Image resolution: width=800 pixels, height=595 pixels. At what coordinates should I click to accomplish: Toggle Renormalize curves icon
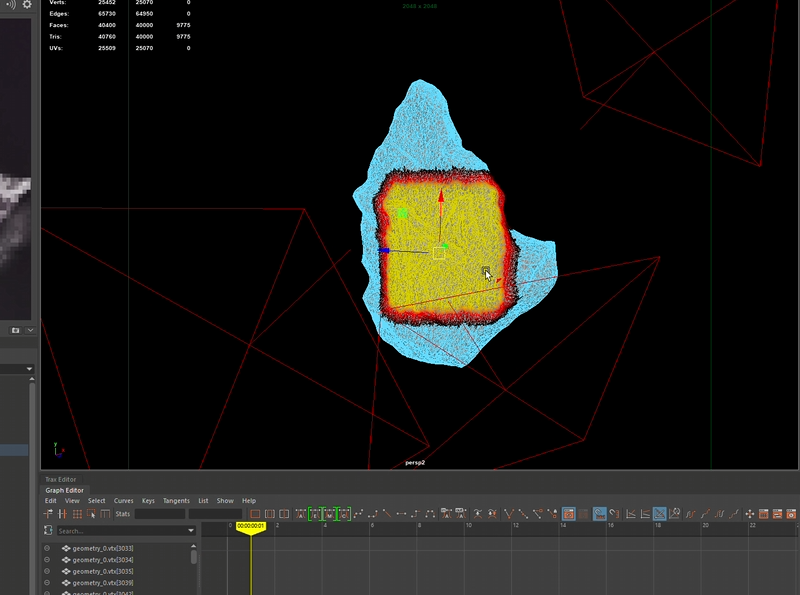point(674,514)
